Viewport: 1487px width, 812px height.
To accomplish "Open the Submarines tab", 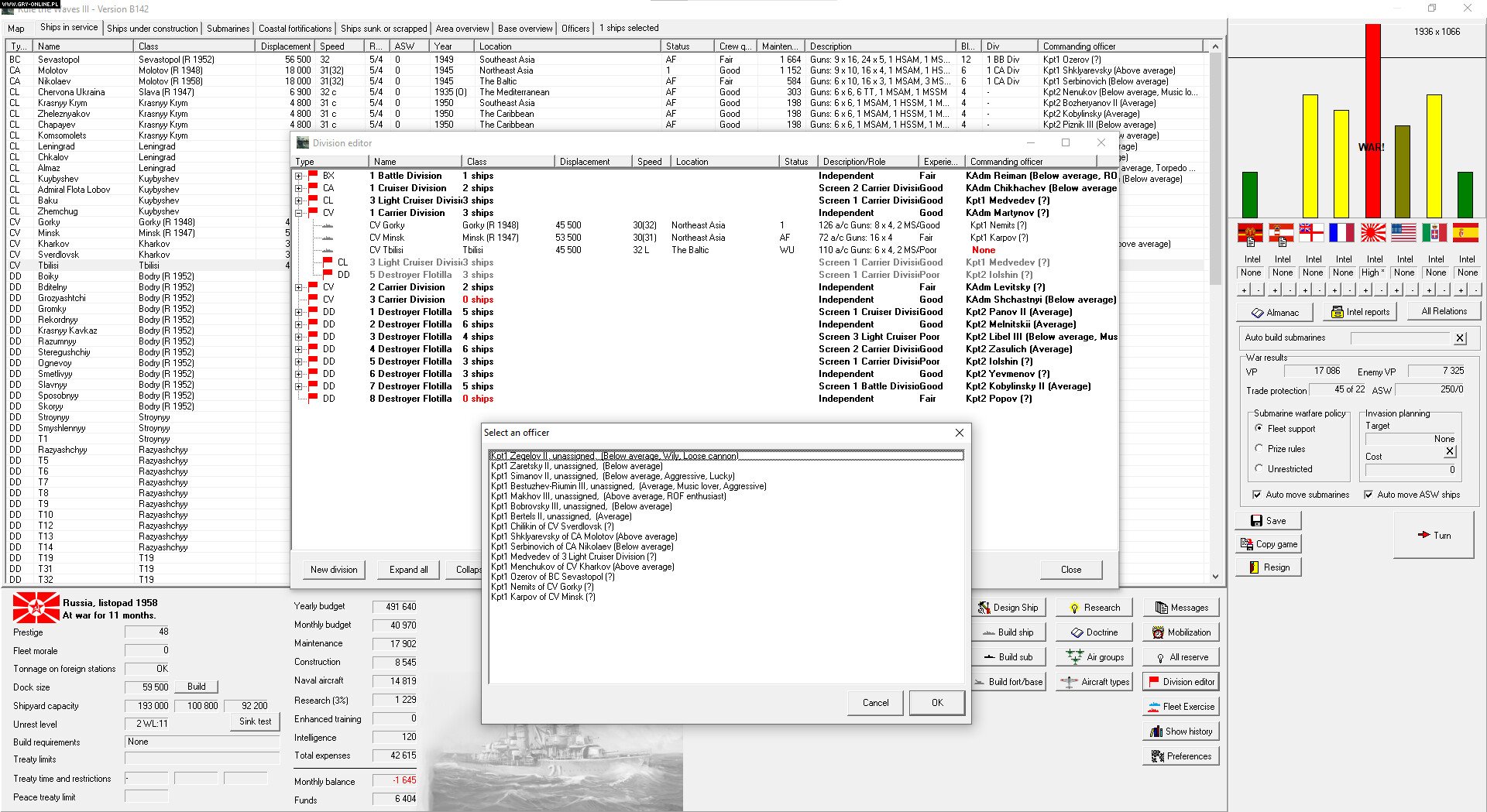I will (227, 28).
